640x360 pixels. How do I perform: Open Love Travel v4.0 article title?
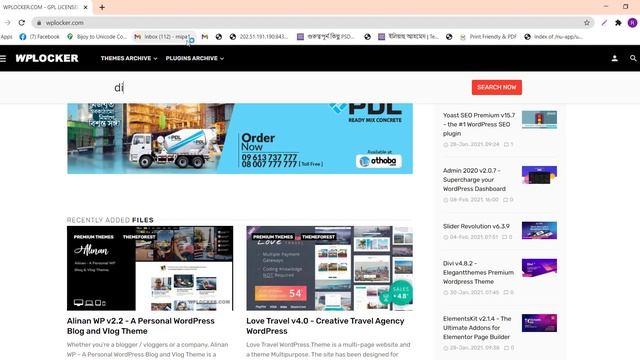coord(325,326)
